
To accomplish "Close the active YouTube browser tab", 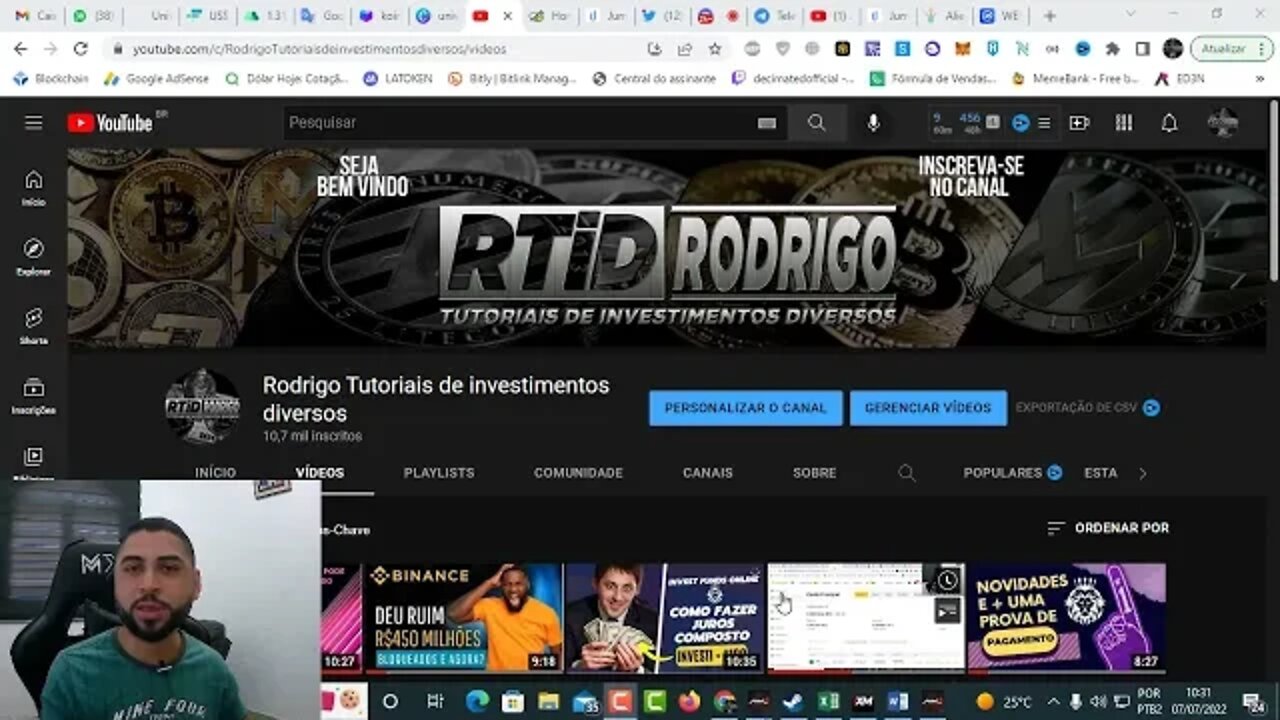I will 508,16.
